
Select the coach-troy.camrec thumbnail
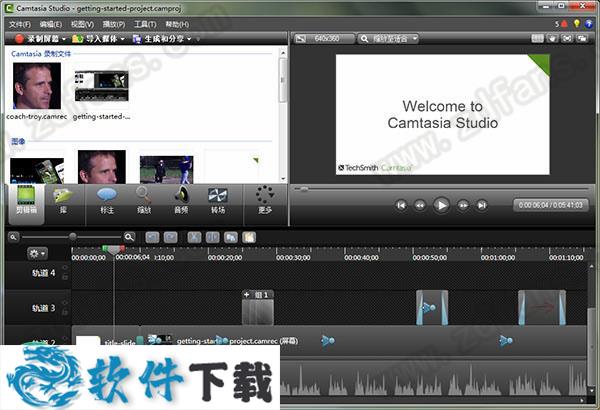click(x=37, y=86)
